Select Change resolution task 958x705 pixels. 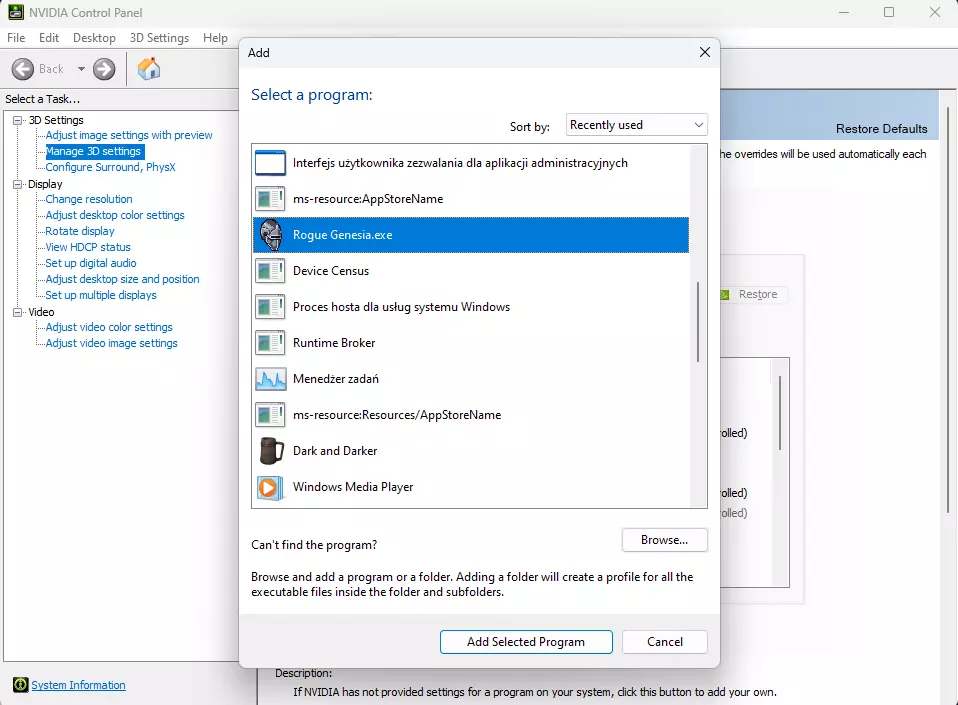(x=89, y=199)
